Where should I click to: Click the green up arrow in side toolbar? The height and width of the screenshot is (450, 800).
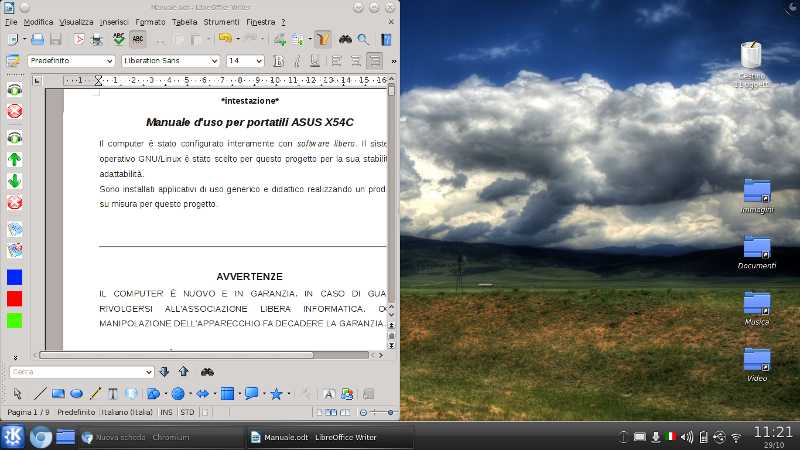pyautogui.click(x=15, y=159)
